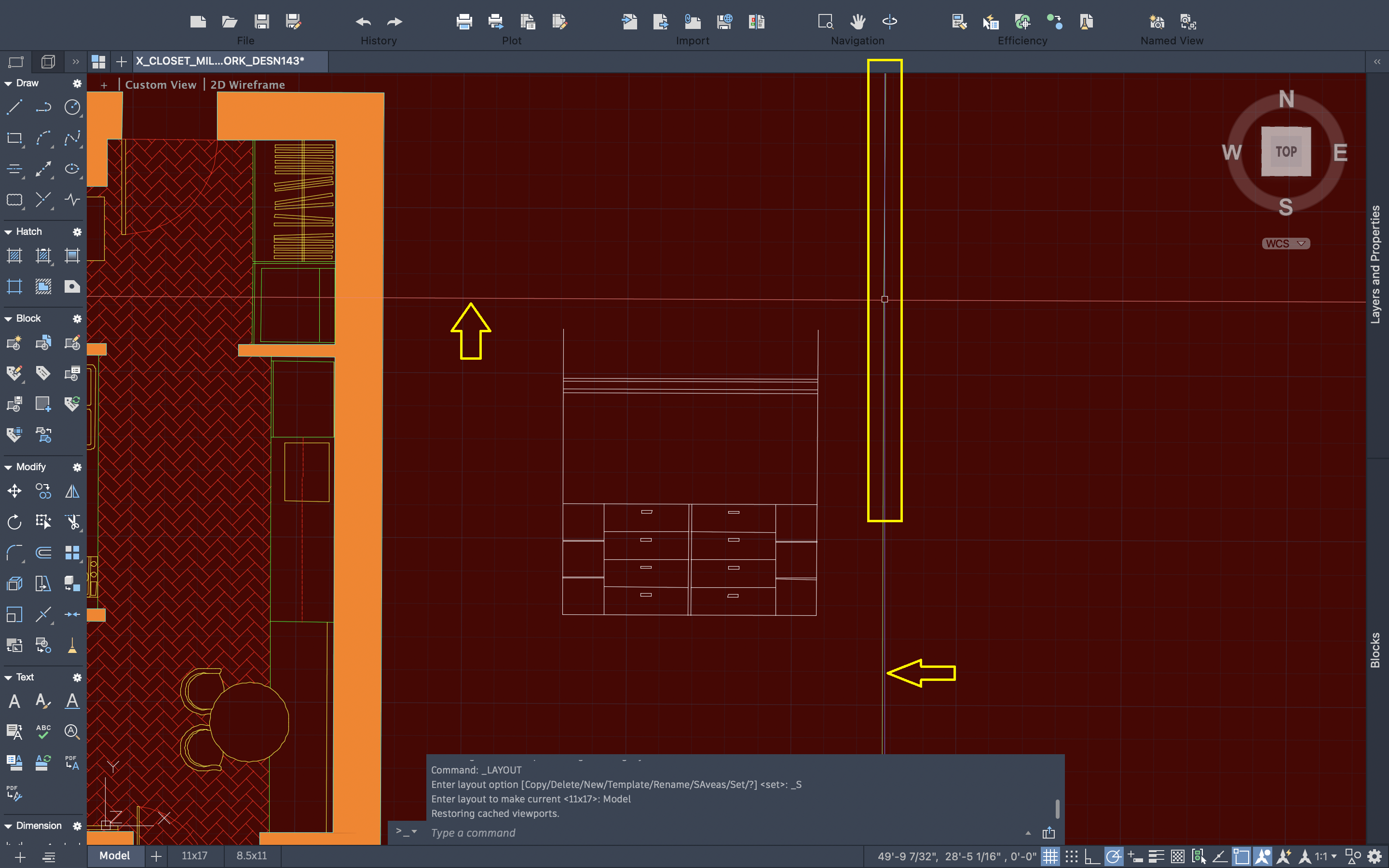
Task: Click the Undo arrow in History
Action: point(363,22)
